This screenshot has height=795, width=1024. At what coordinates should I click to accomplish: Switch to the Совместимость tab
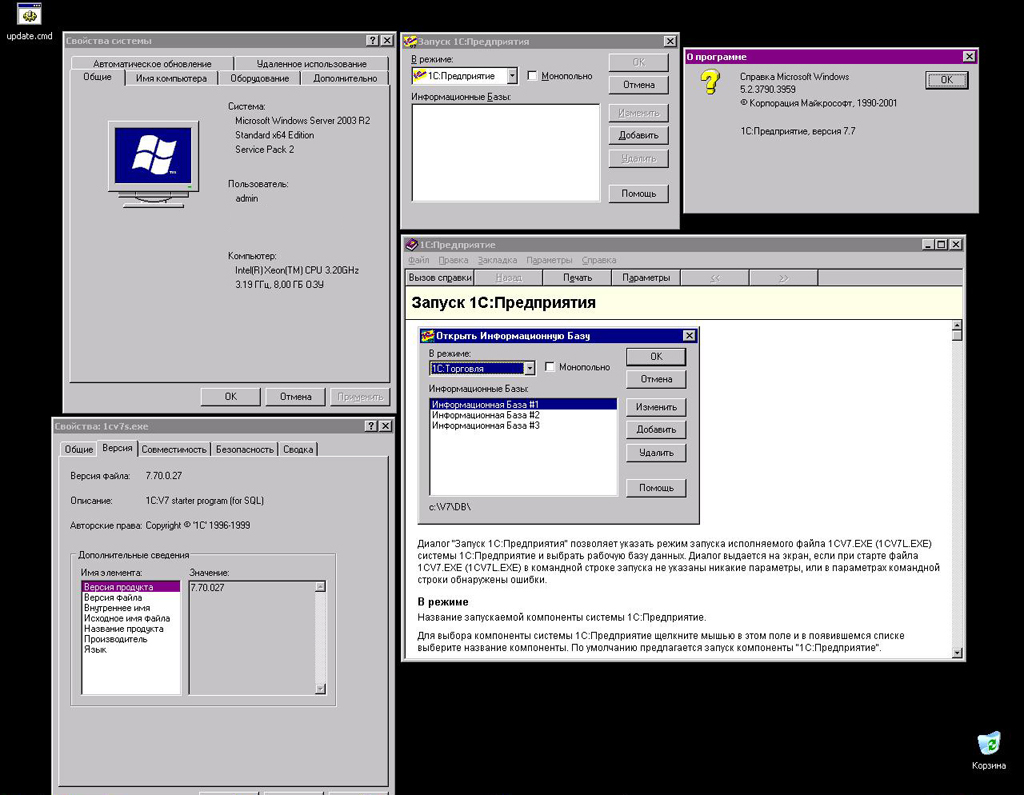click(x=174, y=449)
